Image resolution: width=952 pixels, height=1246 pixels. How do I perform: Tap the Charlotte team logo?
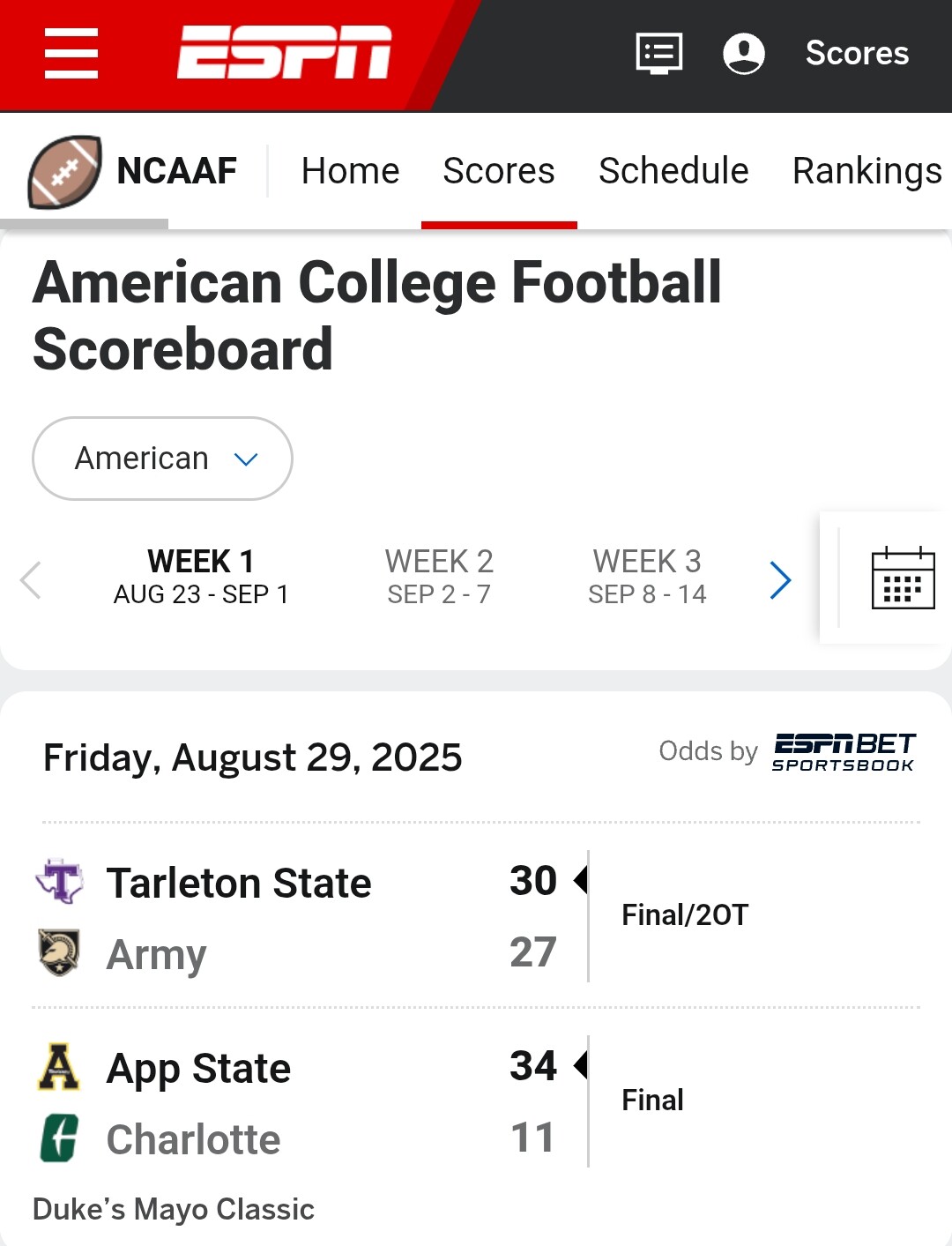(59, 1138)
